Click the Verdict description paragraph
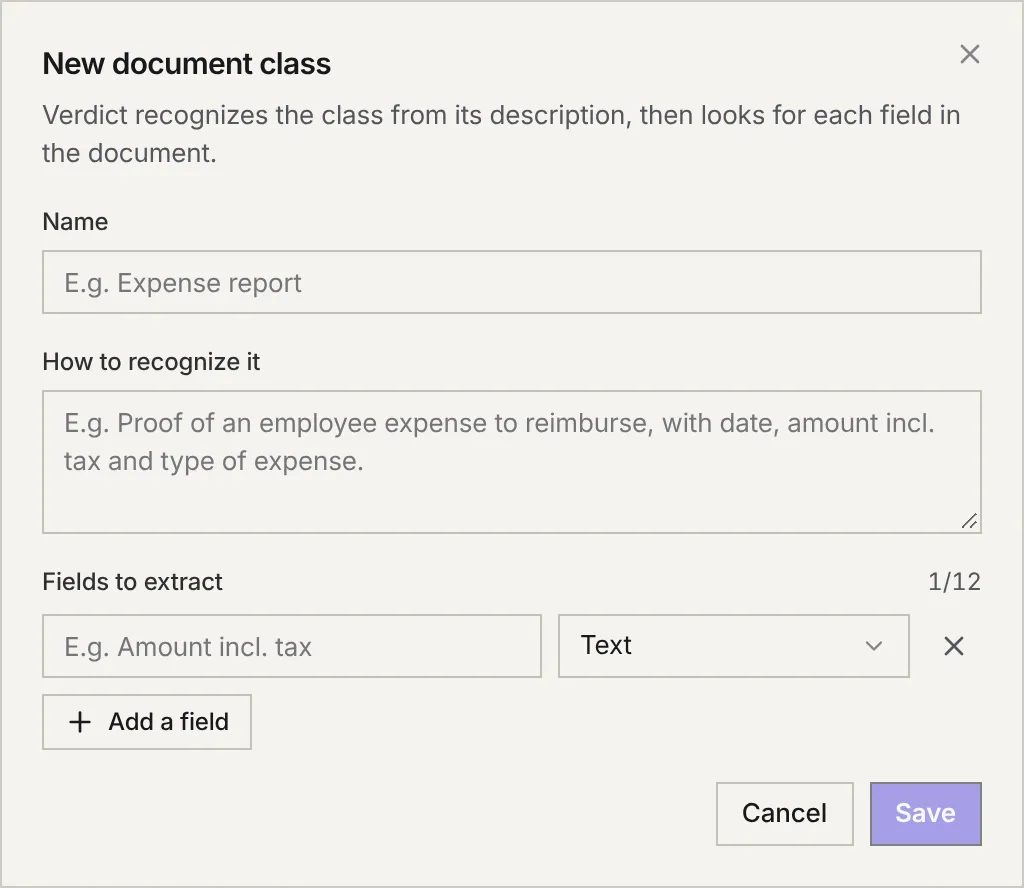1024x888 pixels. 502,134
